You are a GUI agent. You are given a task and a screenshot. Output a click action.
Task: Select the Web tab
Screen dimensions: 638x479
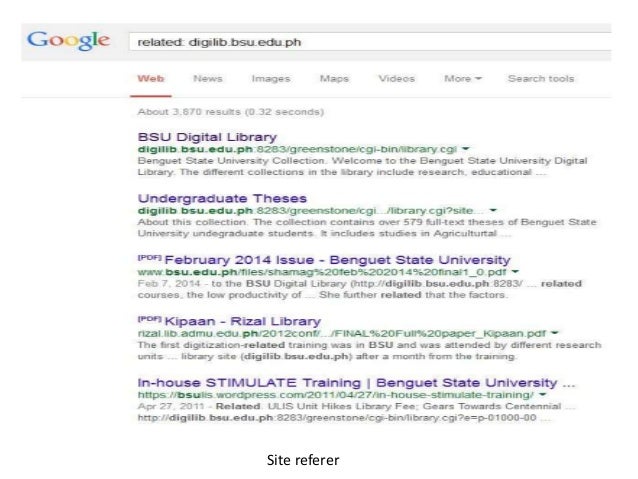click(x=151, y=79)
